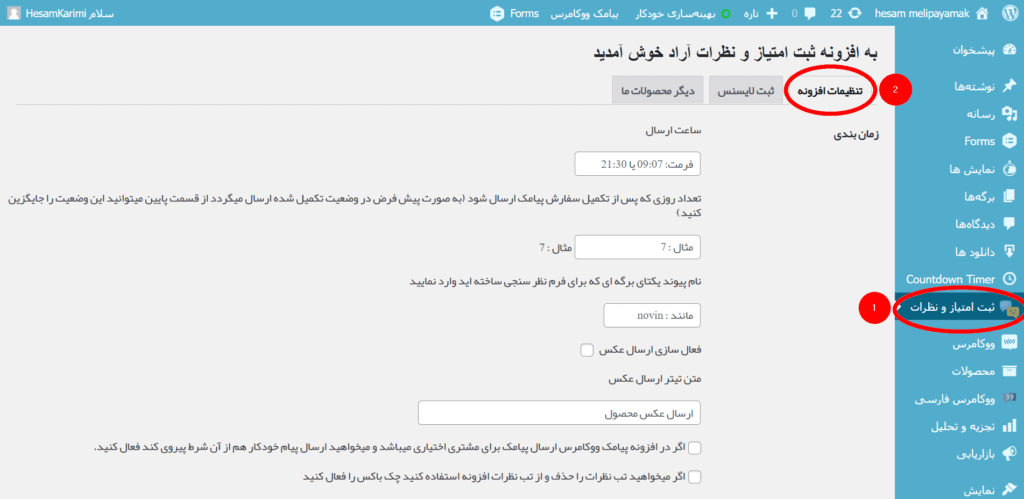Viewport: 1024px width, 499px height.
Task: Click the slug input مانند : novin
Action: pos(652,315)
